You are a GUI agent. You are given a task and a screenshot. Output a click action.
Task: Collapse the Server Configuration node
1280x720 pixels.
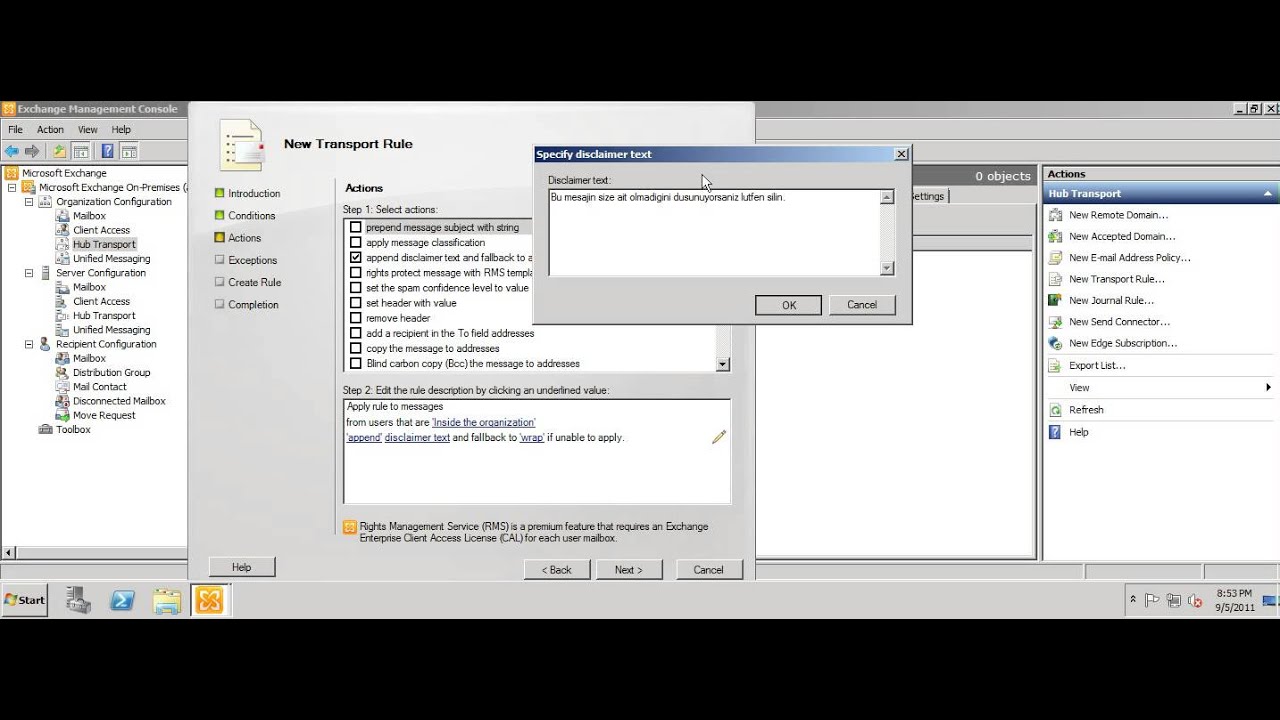(29, 272)
